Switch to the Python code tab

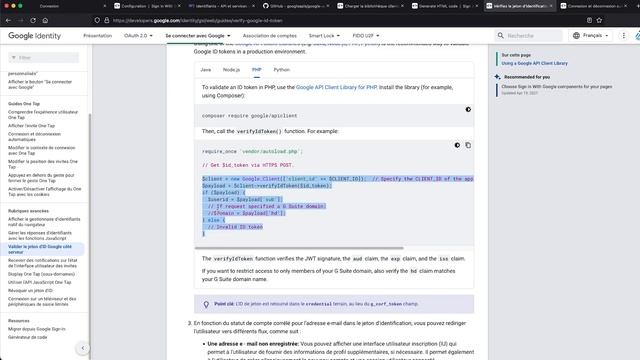click(282, 70)
